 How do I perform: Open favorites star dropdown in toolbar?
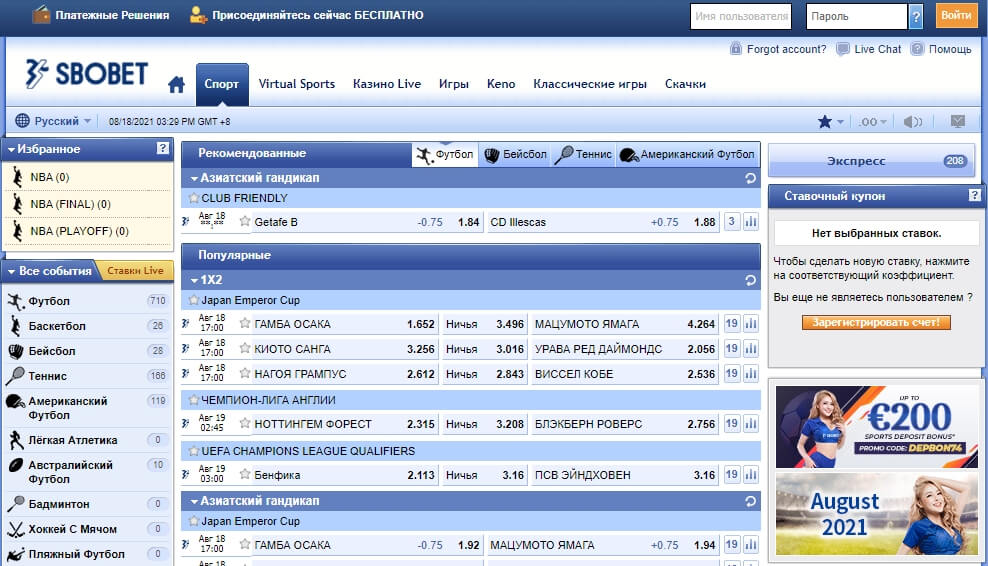pyautogui.click(x=830, y=122)
